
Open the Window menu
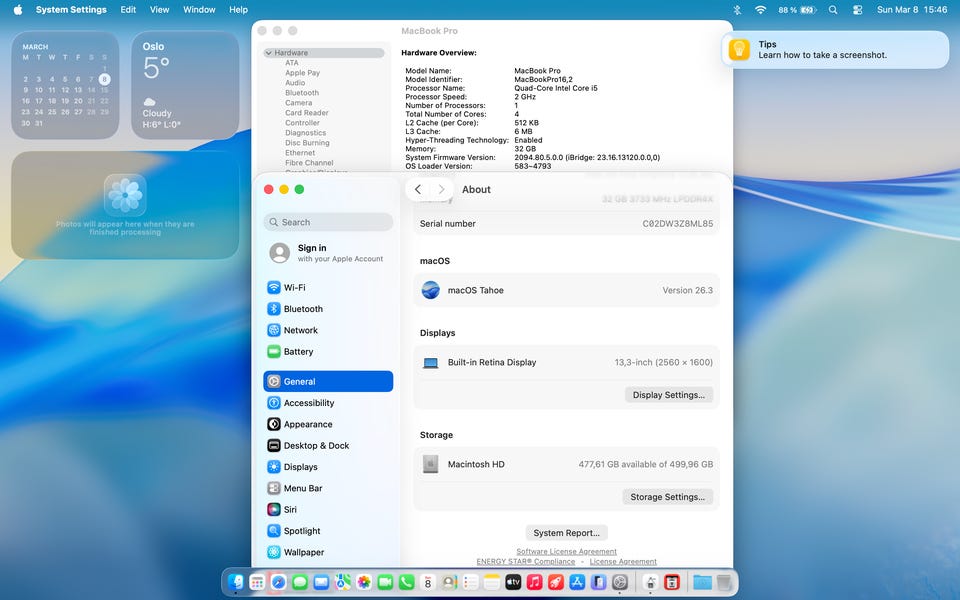click(x=199, y=10)
